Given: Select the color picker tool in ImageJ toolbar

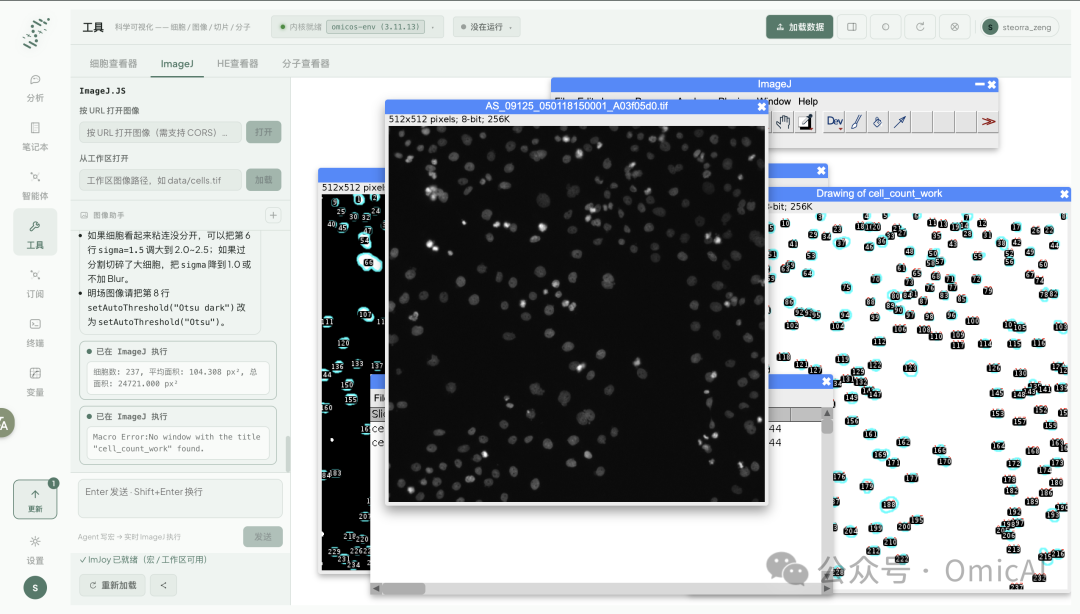Looking at the screenshot, I should tap(806, 122).
